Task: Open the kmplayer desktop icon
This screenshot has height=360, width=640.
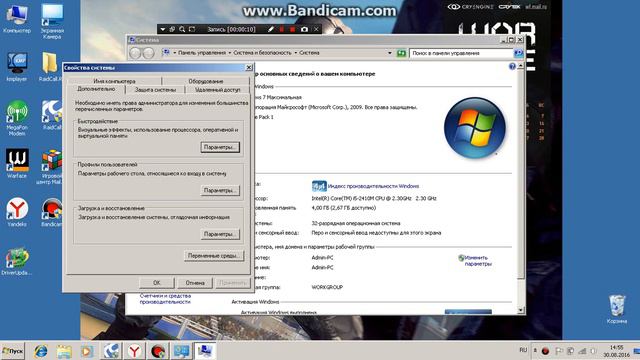Action: click(x=17, y=66)
